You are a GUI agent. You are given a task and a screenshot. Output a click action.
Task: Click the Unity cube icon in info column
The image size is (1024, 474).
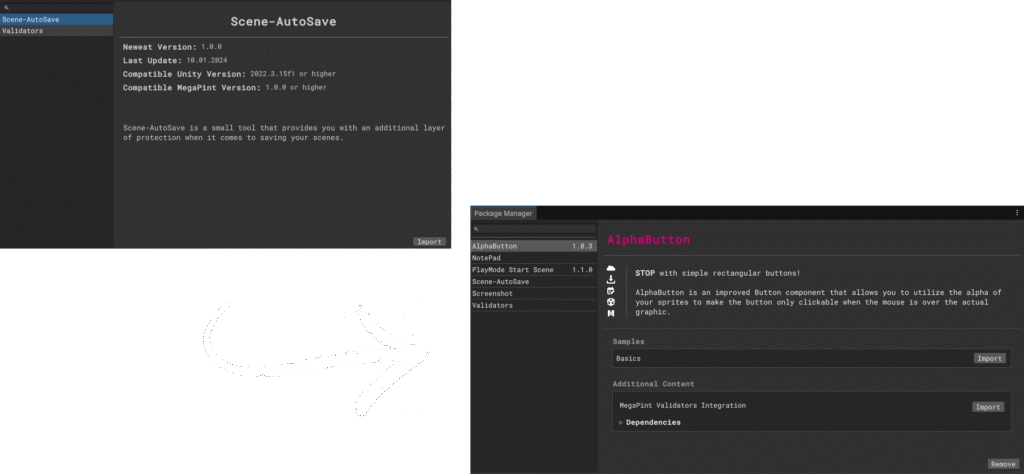pos(611,302)
